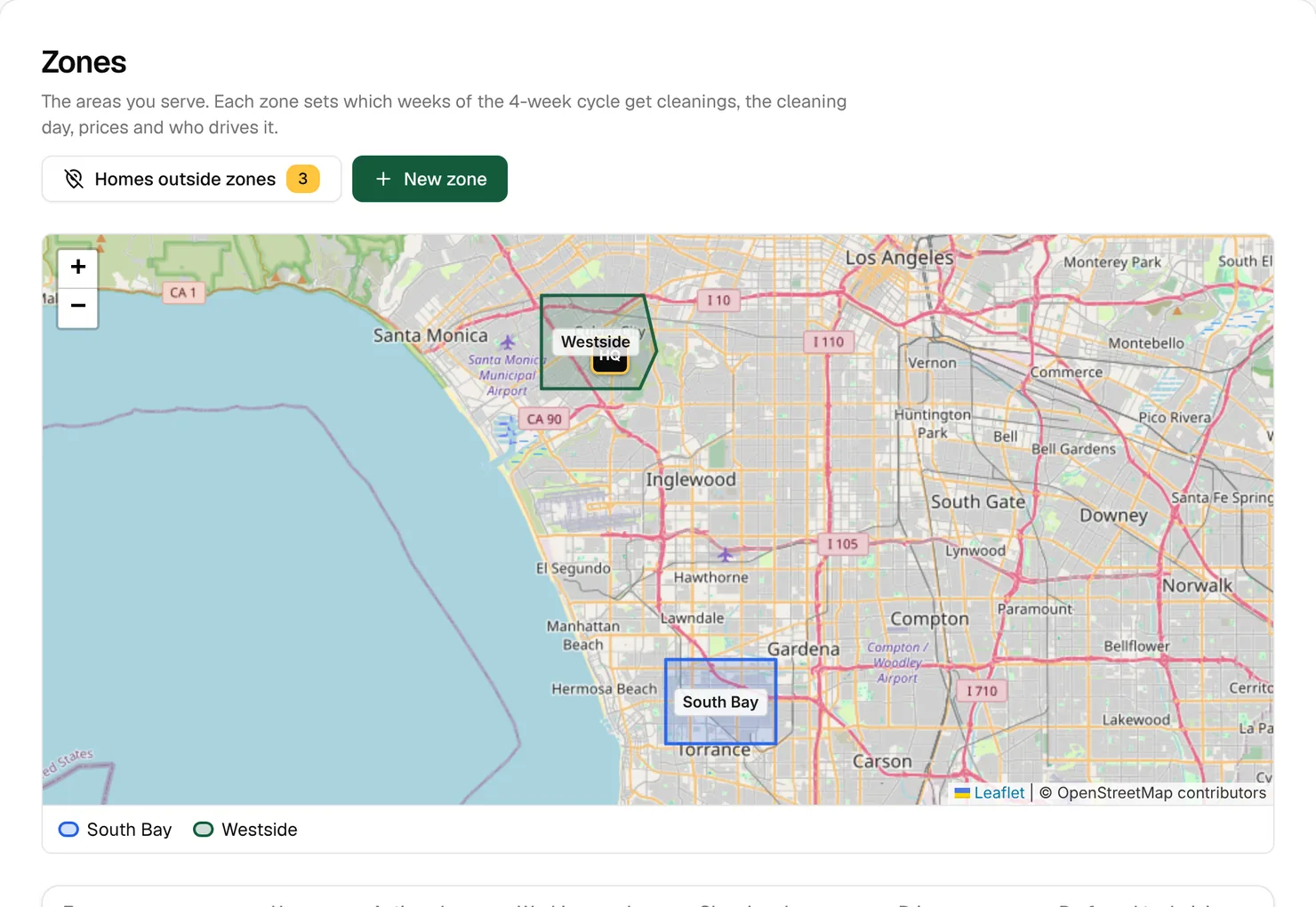Viewport: 1316px width, 907px height.
Task: Create a New zone
Action: [x=429, y=179]
